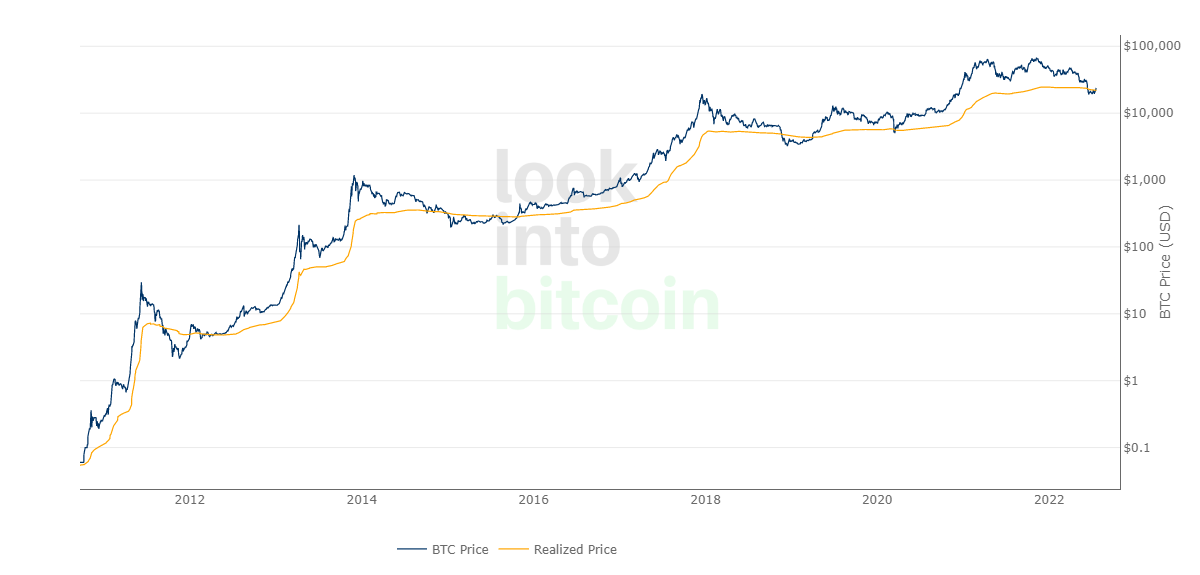Click the gray "look" watermark word
This screenshot has width=1200, height=575.
coord(566,179)
